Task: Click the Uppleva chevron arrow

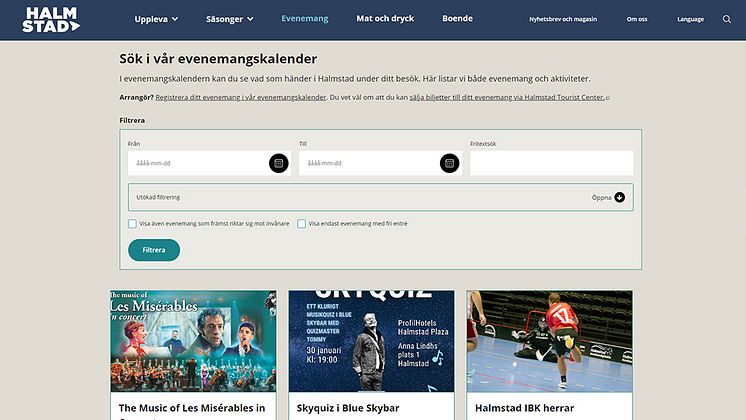Action: point(175,19)
